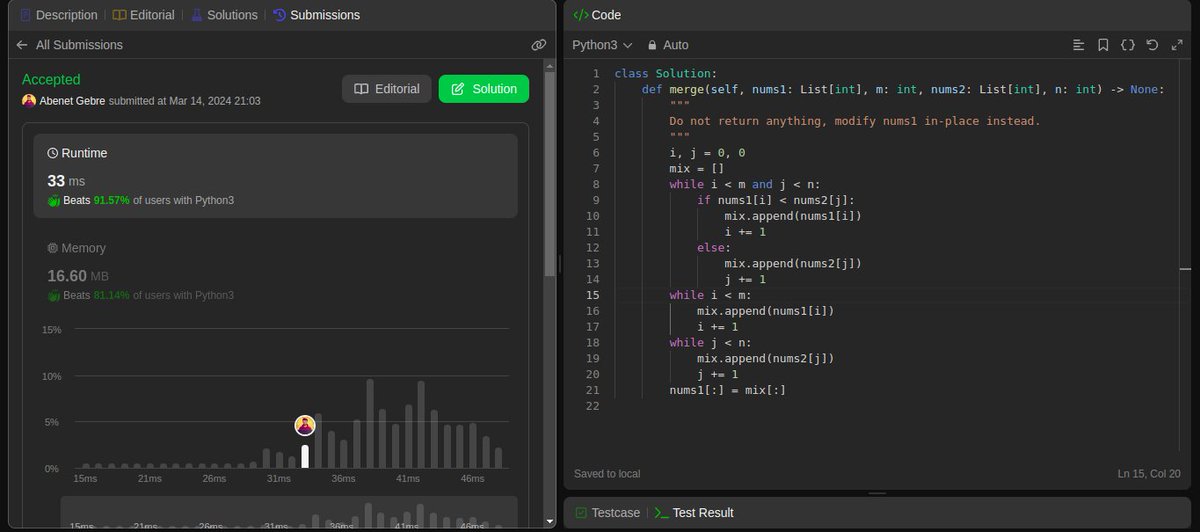
Task: Click the Auto setting label
Action: coord(676,45)
